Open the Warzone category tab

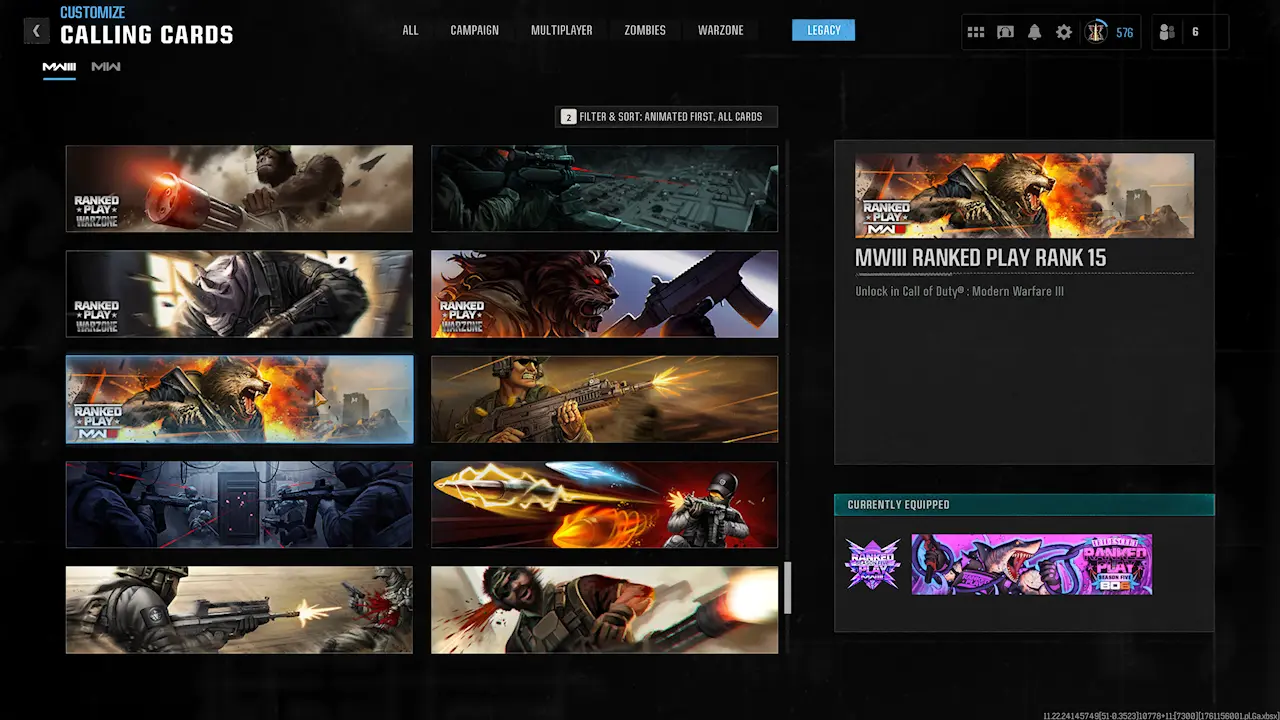720,30
